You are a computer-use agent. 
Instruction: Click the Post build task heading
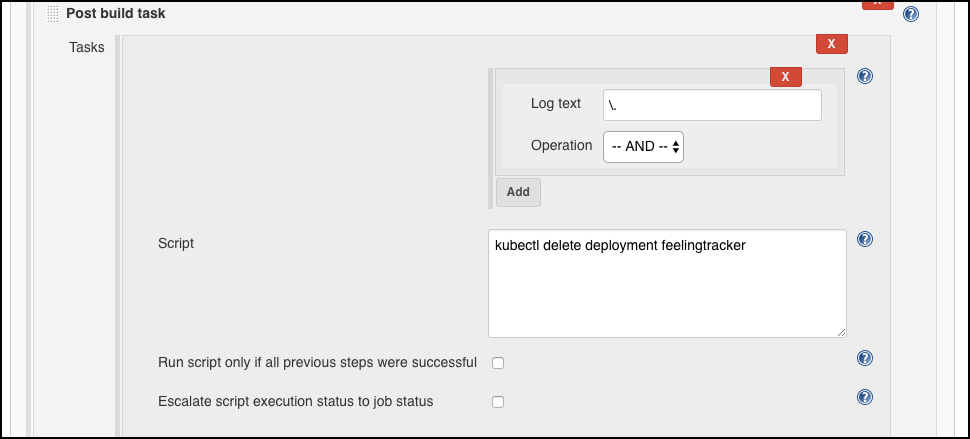click(116, 13)
